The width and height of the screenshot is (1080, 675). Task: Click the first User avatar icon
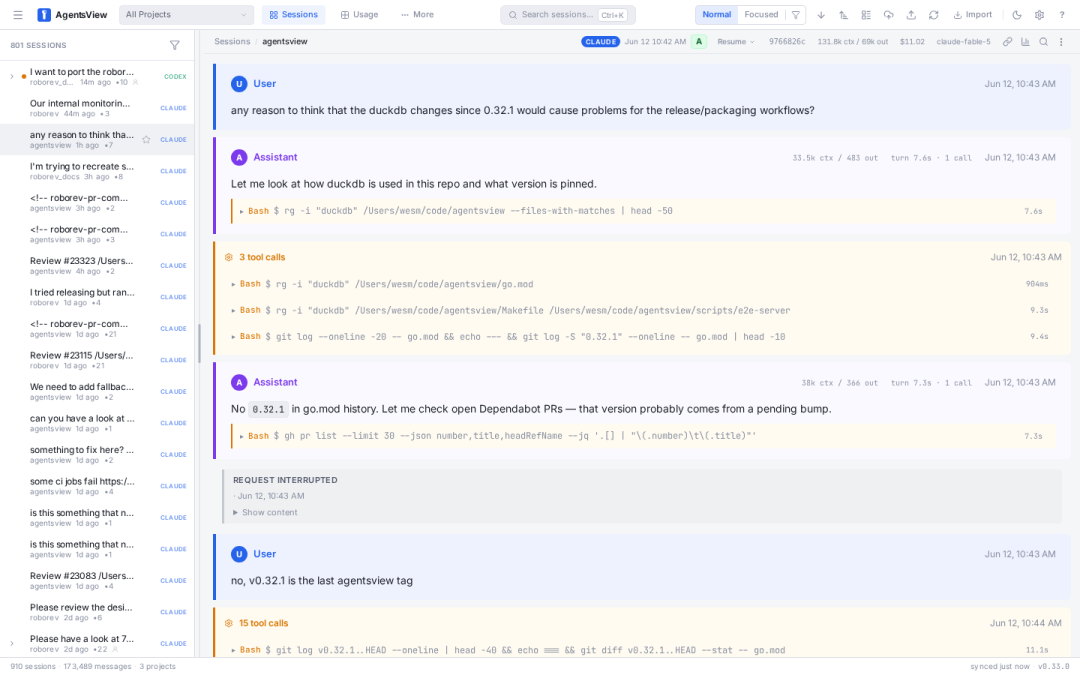(239, 84)
